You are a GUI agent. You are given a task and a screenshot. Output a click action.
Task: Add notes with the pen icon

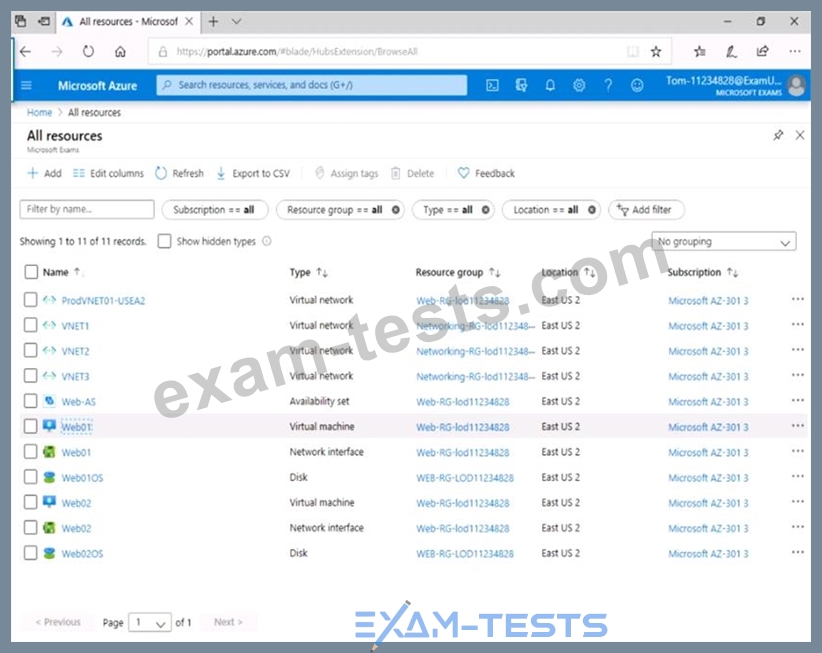click(731, 51)
